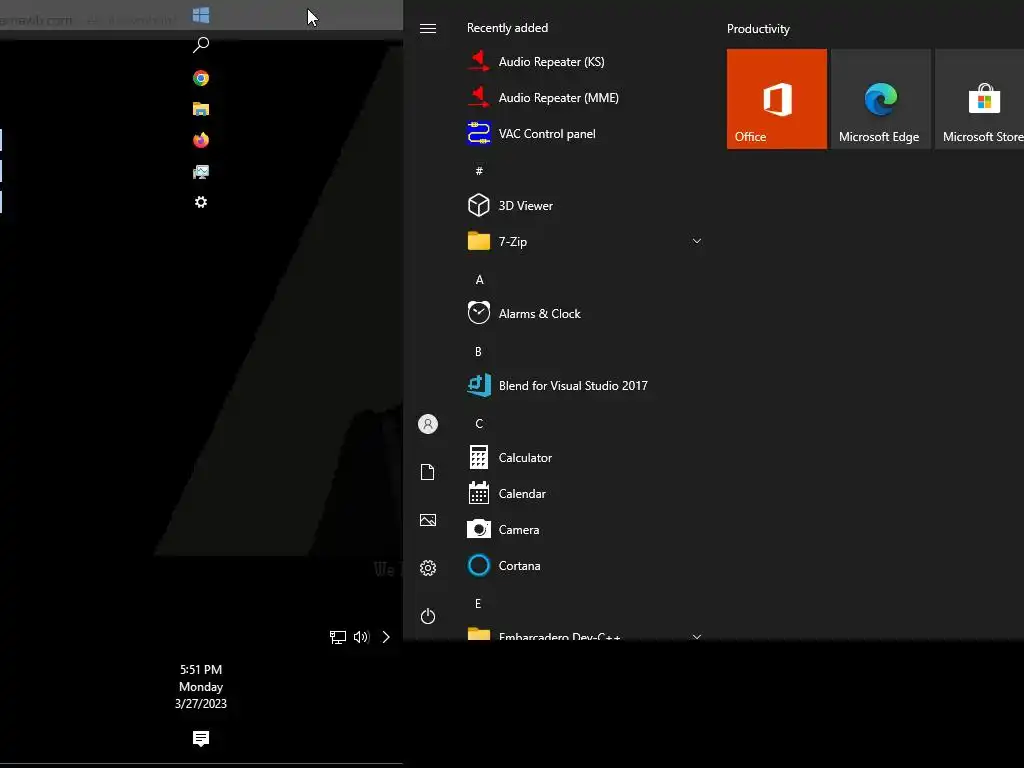The width and height of the screenshot is (1024, 768).
Task: Select the # letter header
Action: point(479,170)
